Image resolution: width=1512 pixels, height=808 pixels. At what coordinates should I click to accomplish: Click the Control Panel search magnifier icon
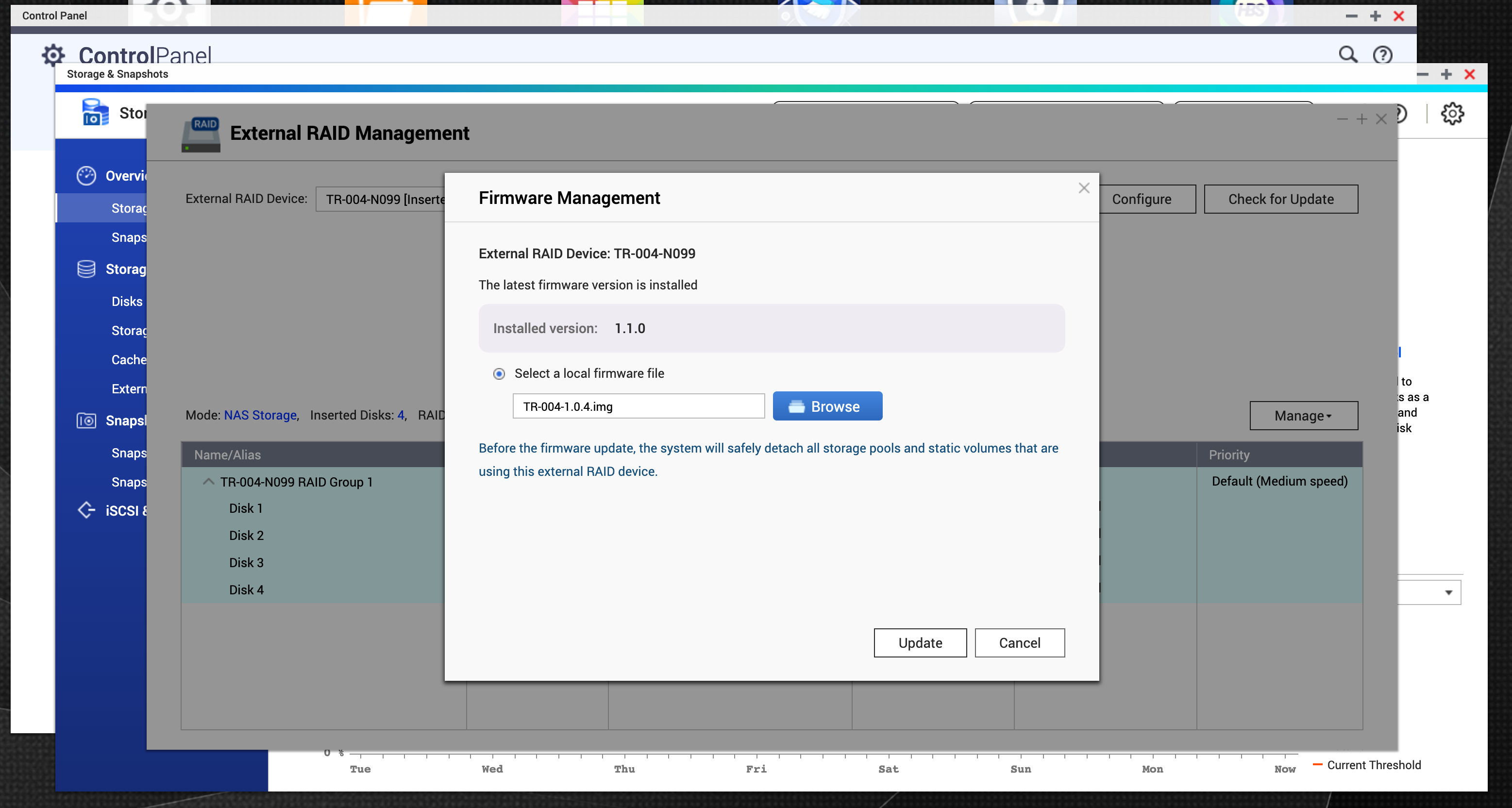[x=1348, y=54]
